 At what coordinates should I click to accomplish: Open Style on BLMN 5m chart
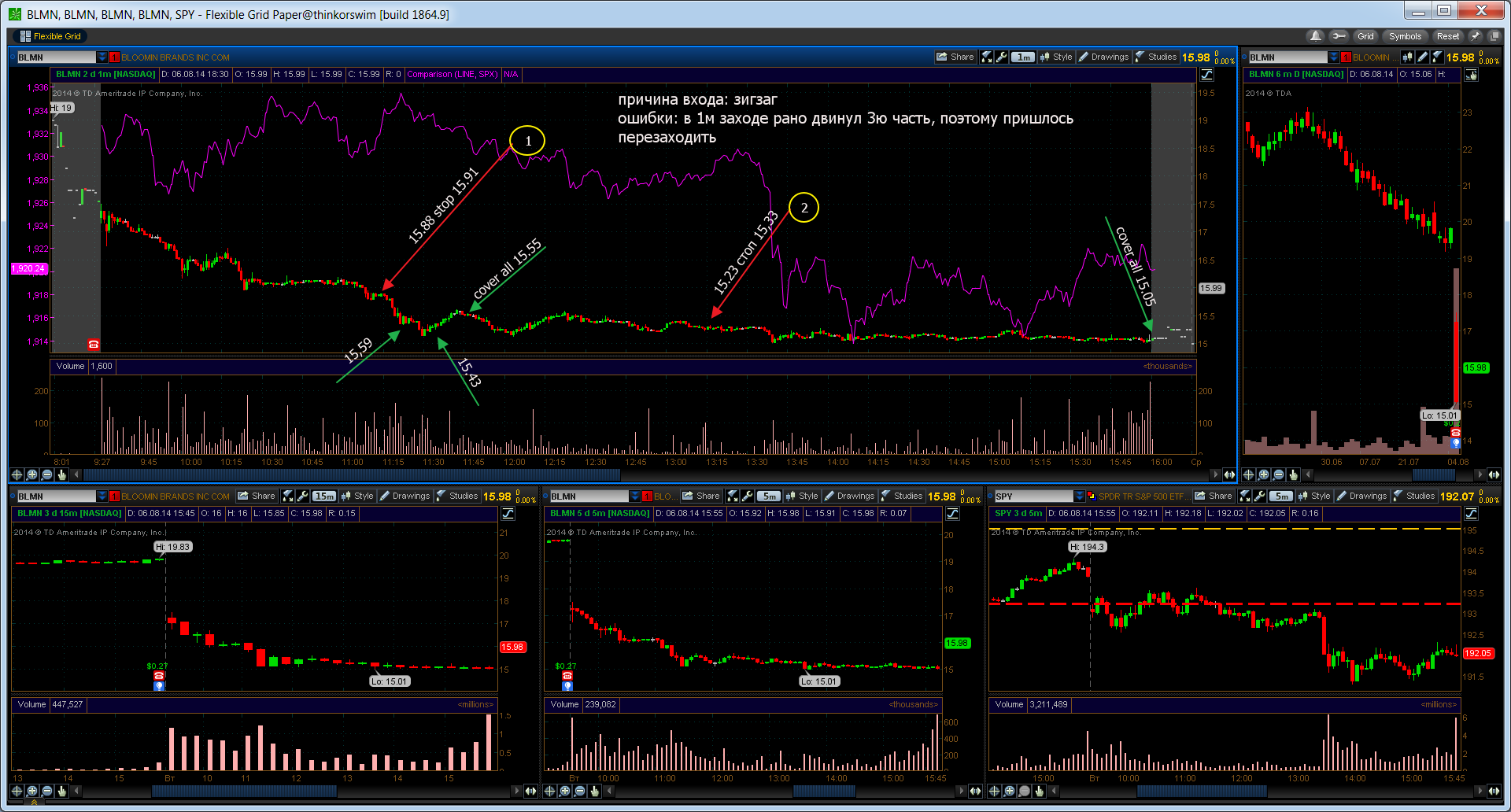(x=802, y=496)
